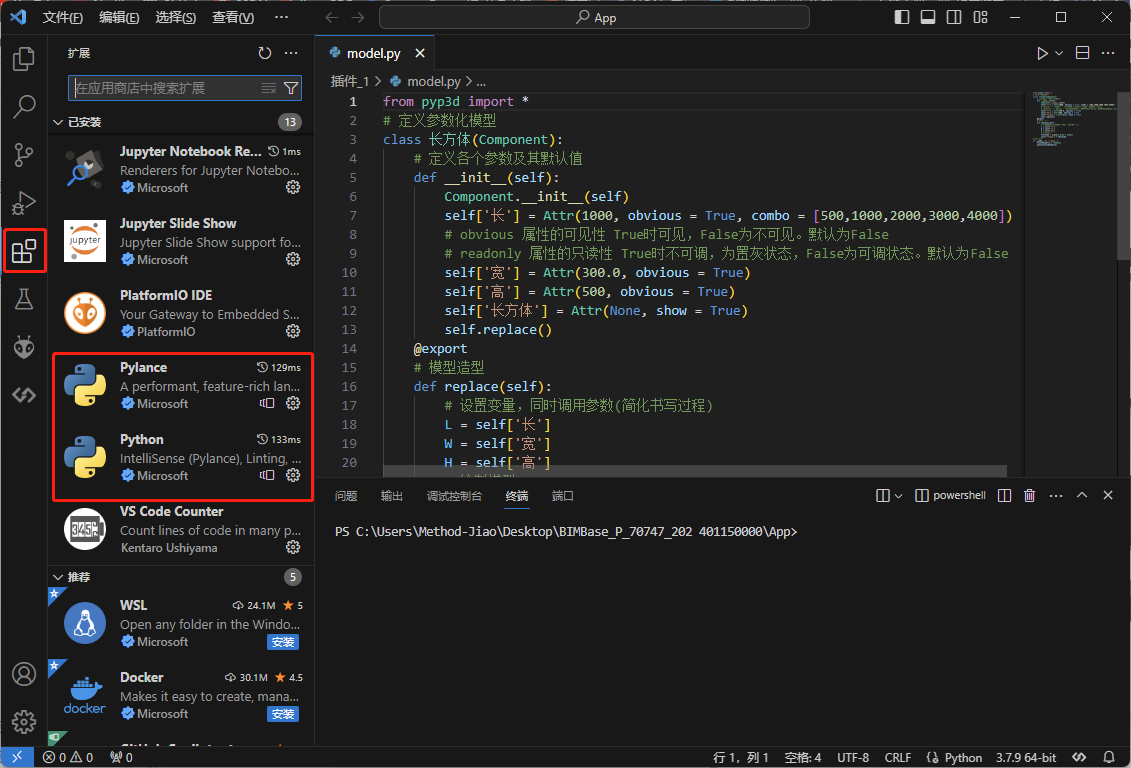
Task: Open the Explorer view in activity bar
Action: click(24, 59)
